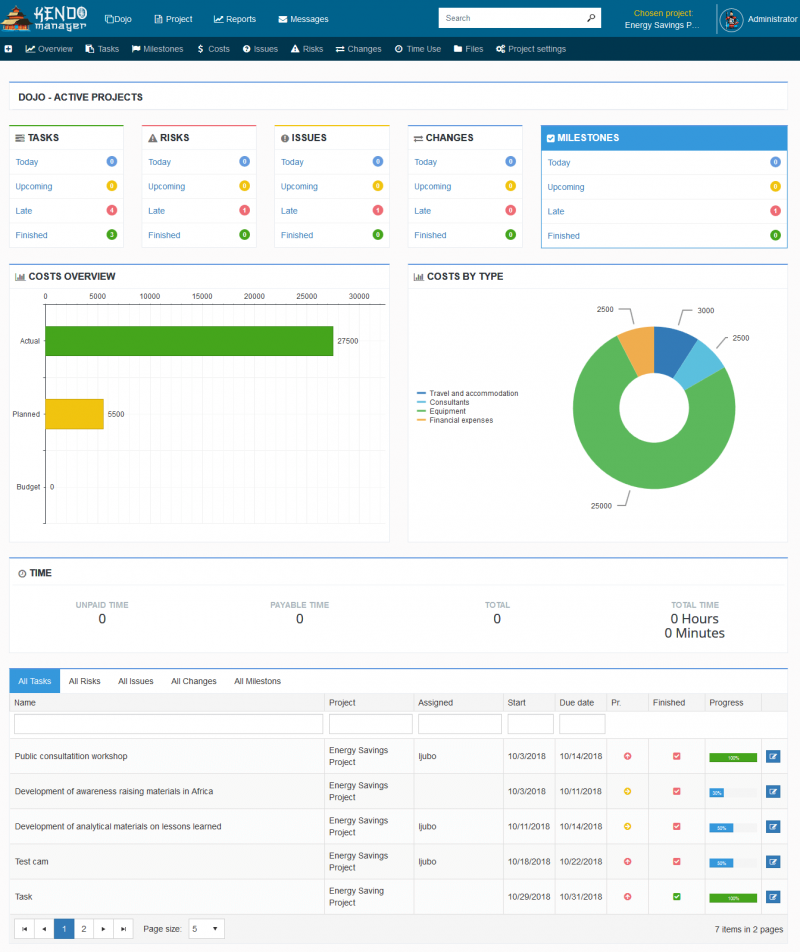Click the top Search box
800x952 pixels.
click(520, 18)
